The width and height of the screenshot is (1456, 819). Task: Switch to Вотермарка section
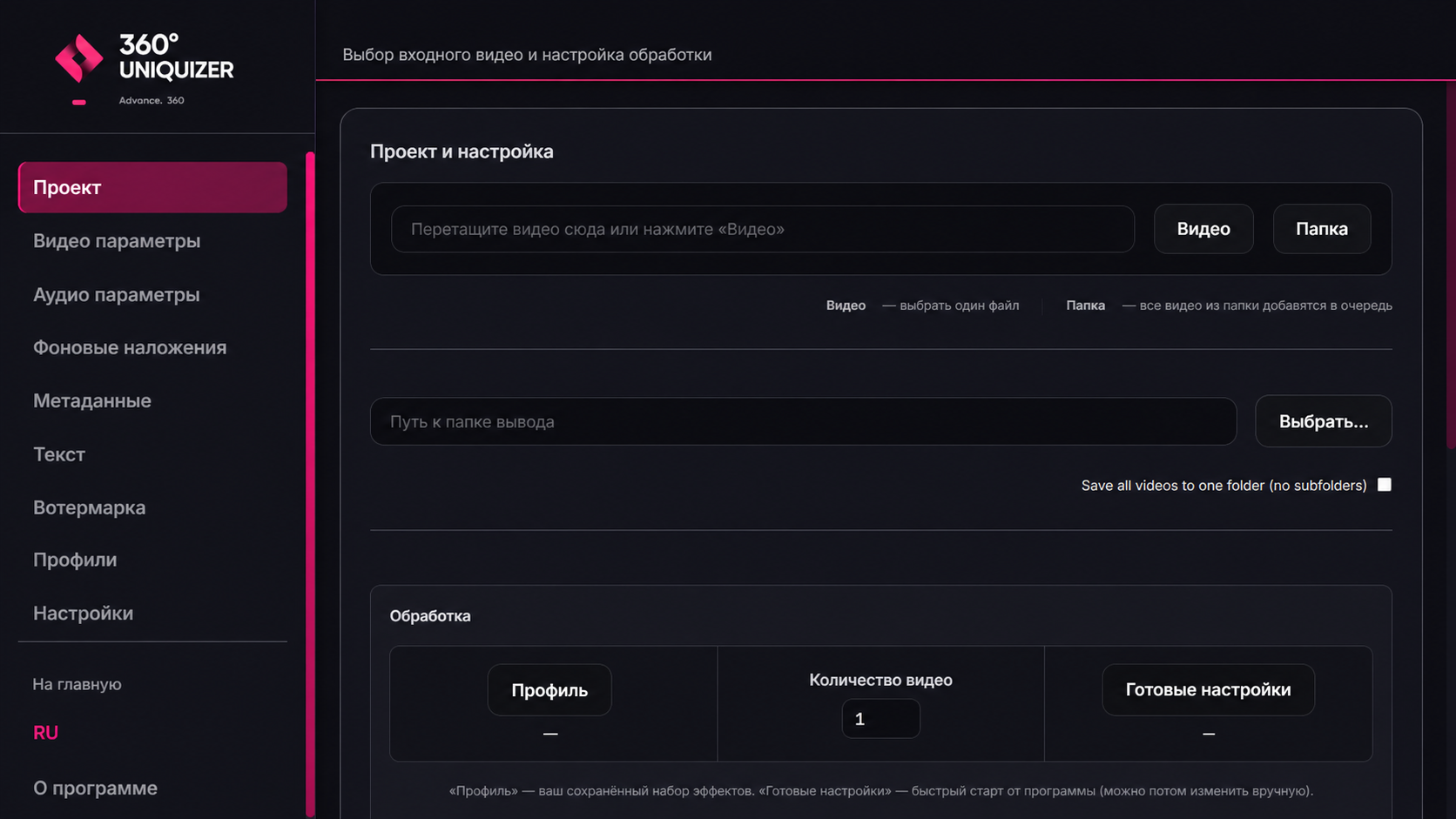(x=90, y=507)
